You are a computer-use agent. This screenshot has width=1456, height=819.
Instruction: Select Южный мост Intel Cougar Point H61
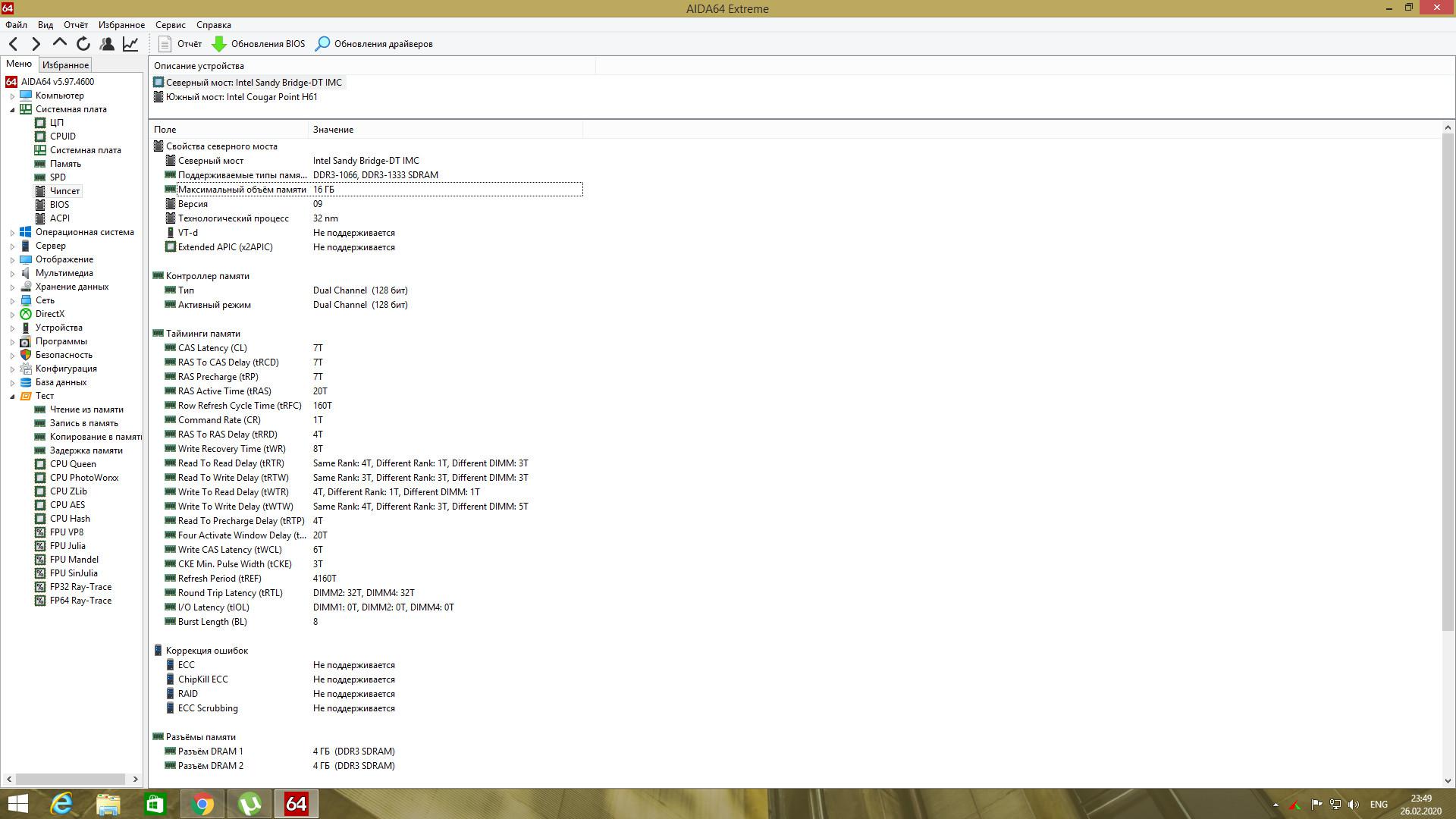pos(241,97)
